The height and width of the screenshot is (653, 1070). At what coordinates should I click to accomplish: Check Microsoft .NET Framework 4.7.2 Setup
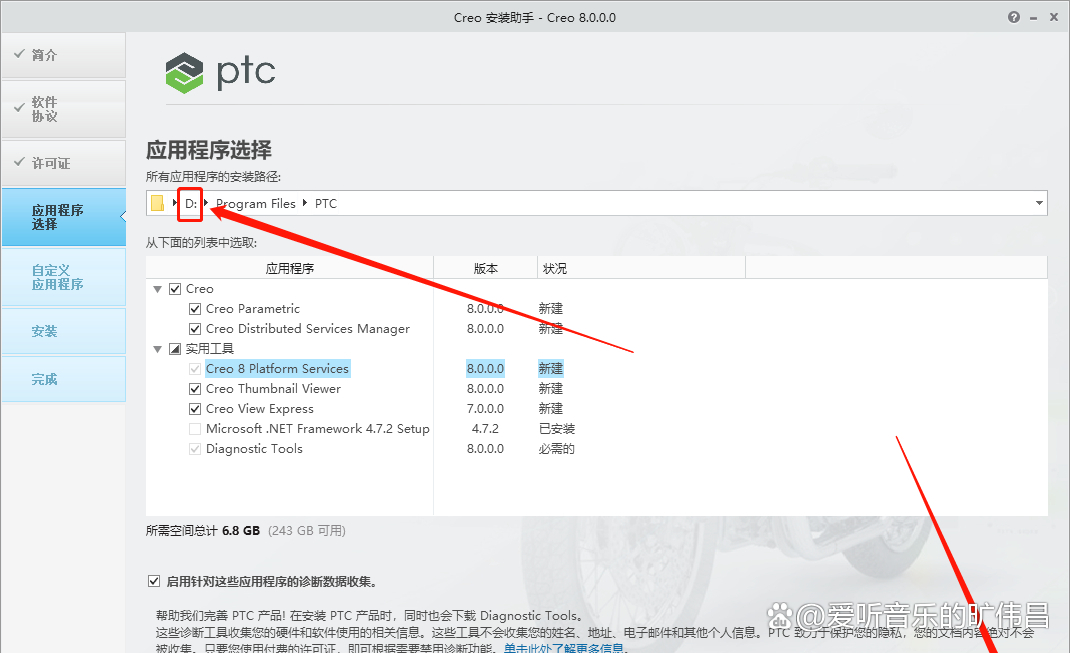pos(195,429)
